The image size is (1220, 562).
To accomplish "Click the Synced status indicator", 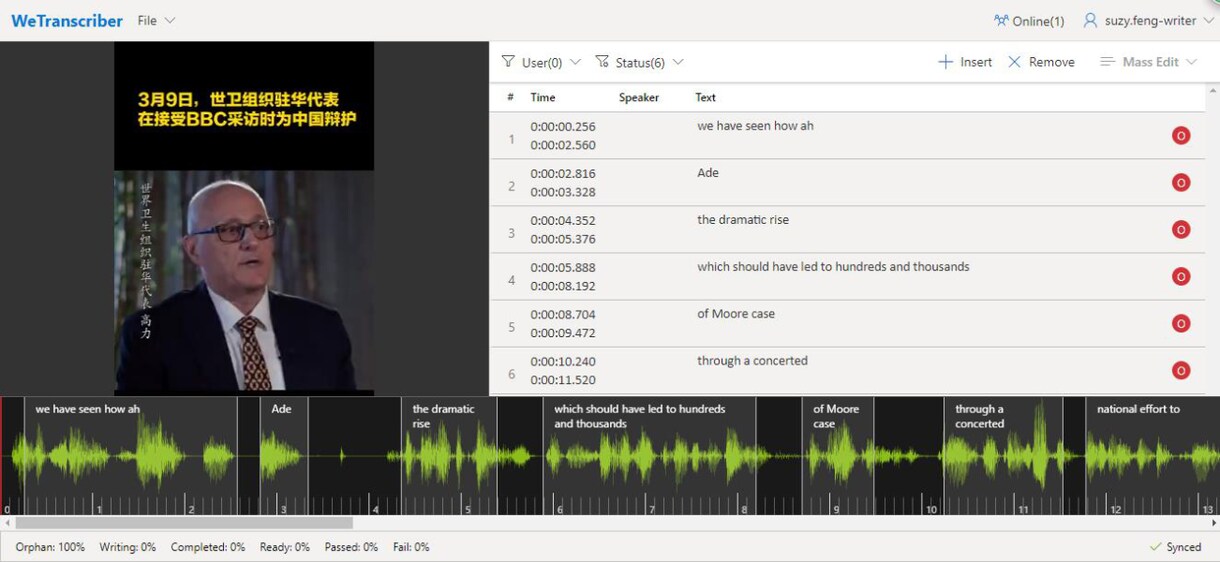I will coord(1175,548).
